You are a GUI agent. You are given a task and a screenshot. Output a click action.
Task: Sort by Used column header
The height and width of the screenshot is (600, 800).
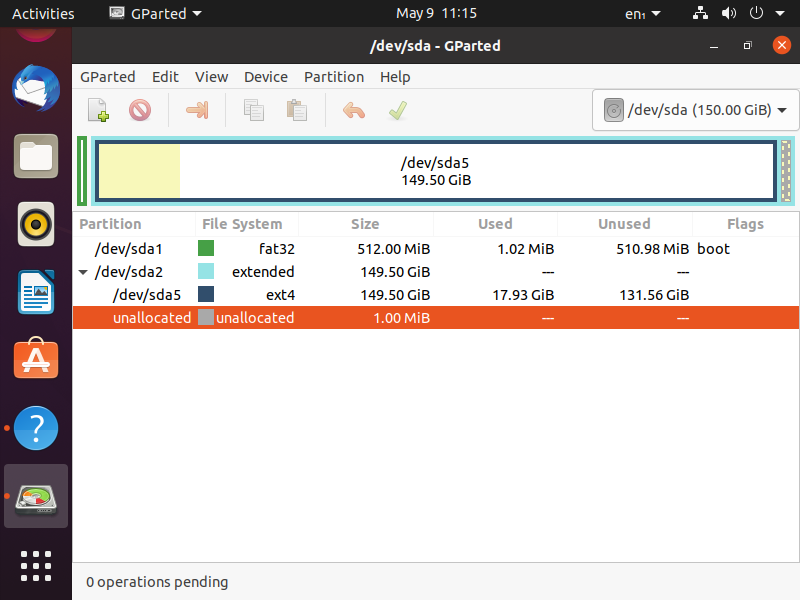click(x=495, y=224)
